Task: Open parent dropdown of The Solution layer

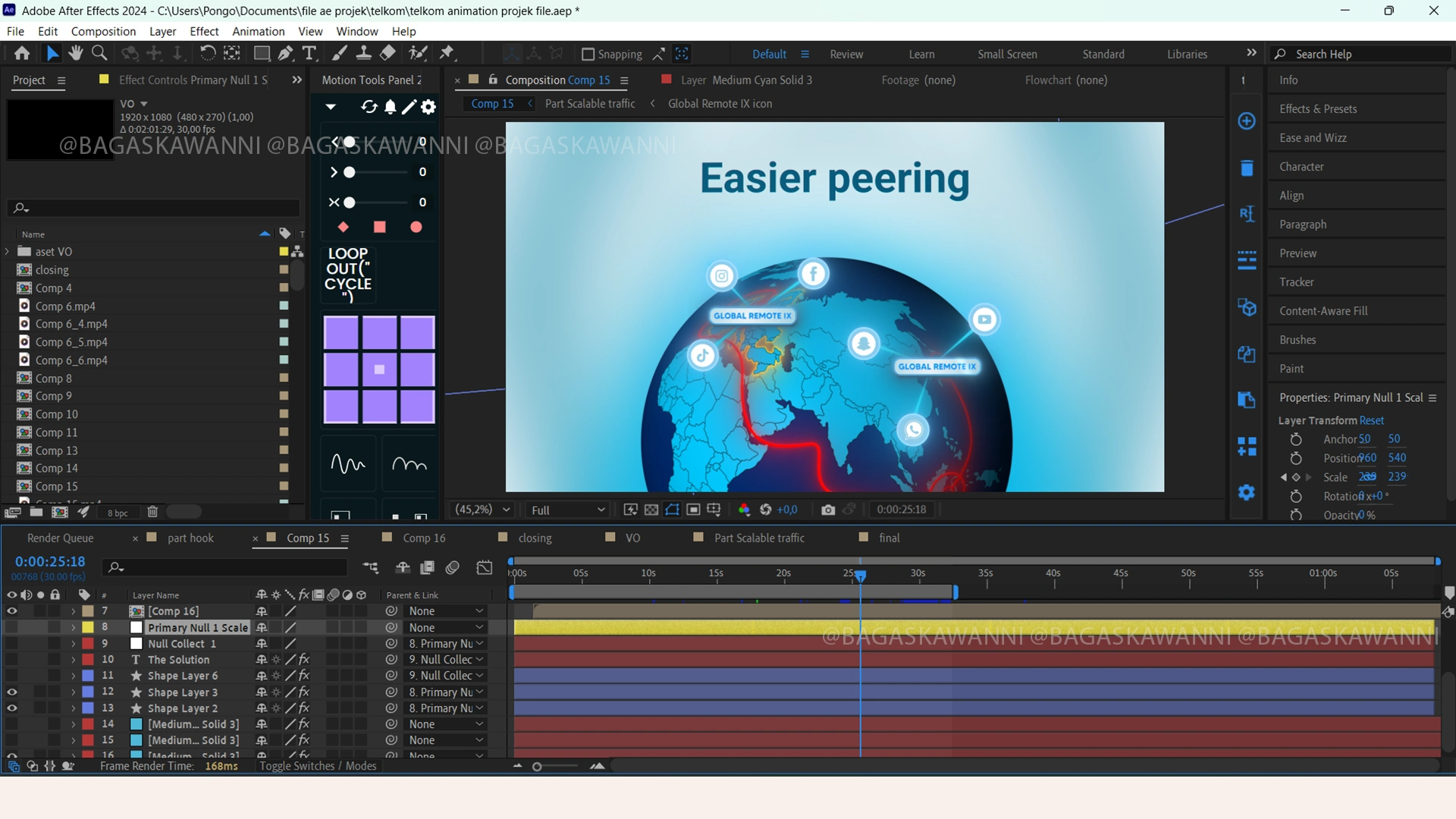Action: pyautogui.click(x=445, y=660)
